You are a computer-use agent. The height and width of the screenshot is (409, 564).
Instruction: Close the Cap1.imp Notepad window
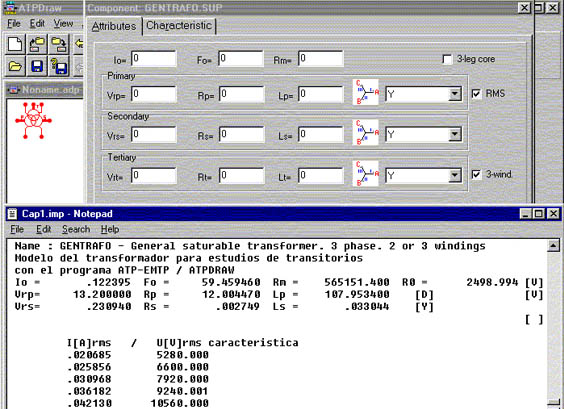pyautogui.click(x=553, y=214)
